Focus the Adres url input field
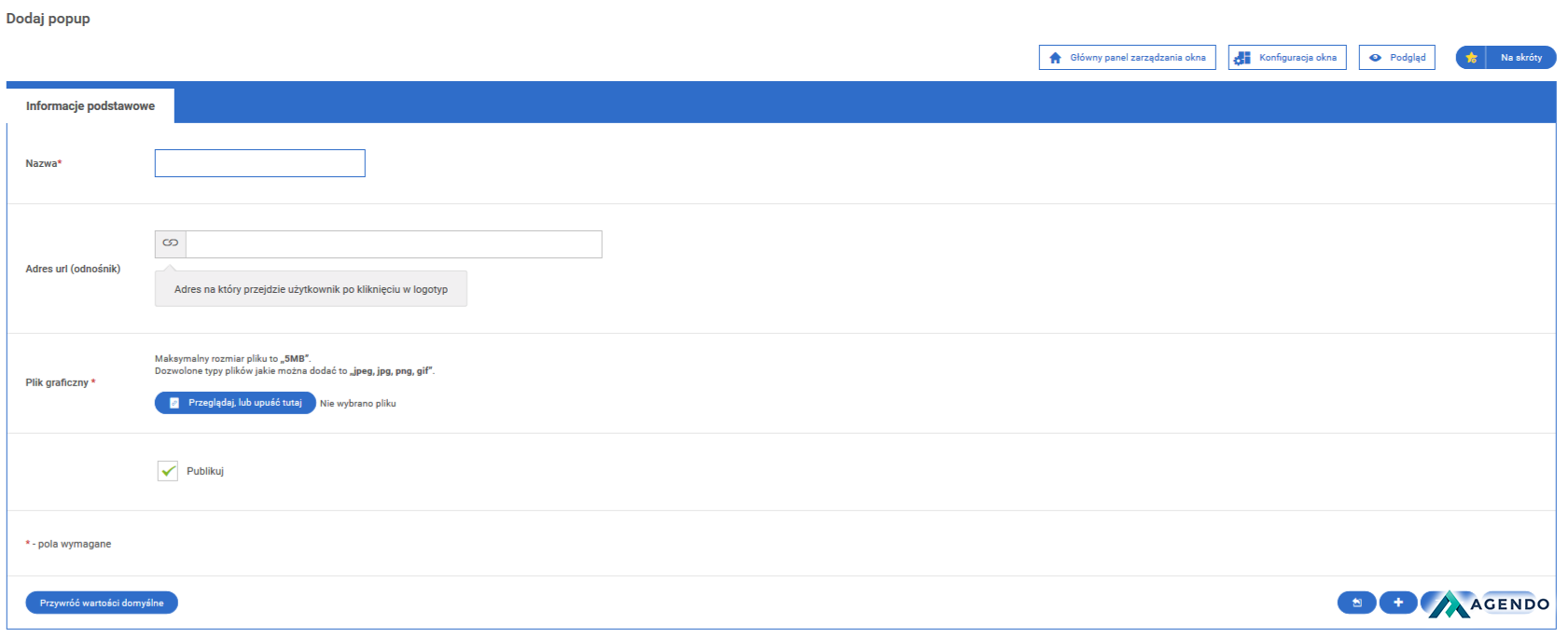Screen dimensions: 1568x638 point(394,244)
